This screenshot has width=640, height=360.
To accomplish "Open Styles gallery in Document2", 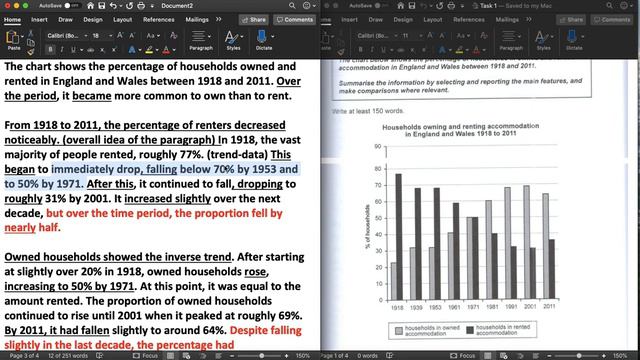I will click(233, 40).
